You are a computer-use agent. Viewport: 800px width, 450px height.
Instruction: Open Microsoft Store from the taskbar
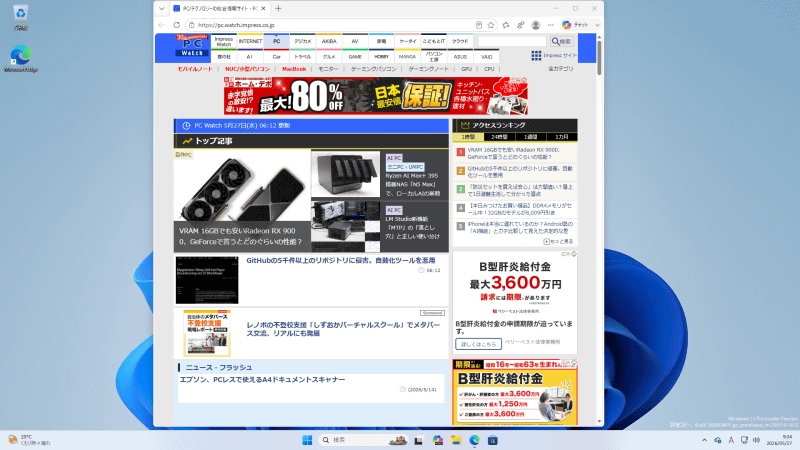(x=492, y=440)
